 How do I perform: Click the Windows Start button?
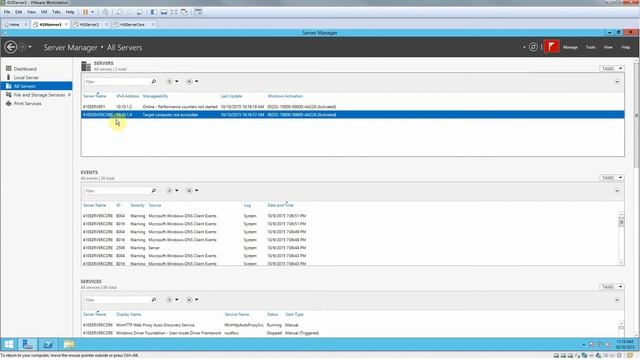pyautogui.click(x=9, y=344)
